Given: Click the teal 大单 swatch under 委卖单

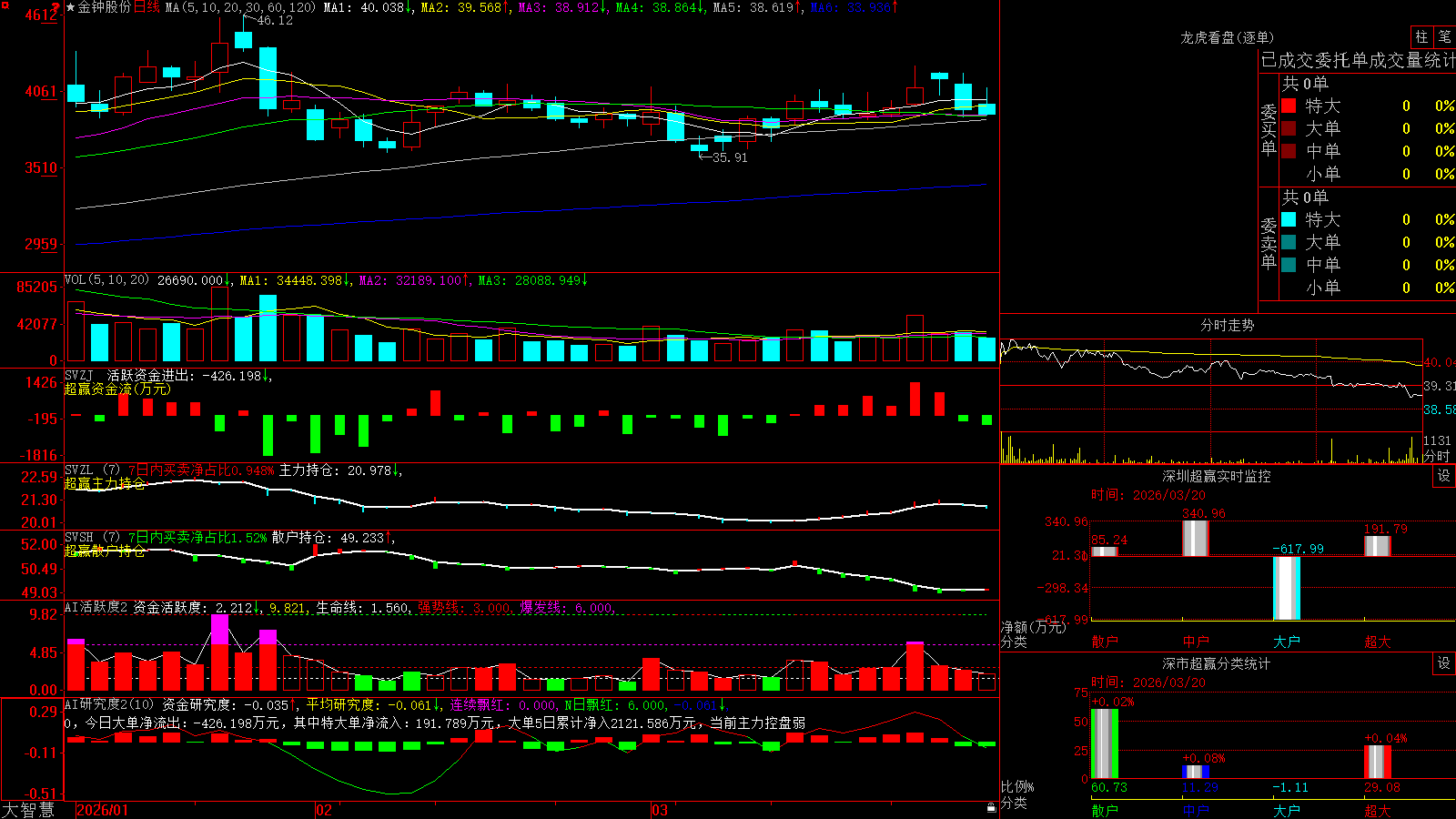Looking at the screenshot, I should (1289, 242).
